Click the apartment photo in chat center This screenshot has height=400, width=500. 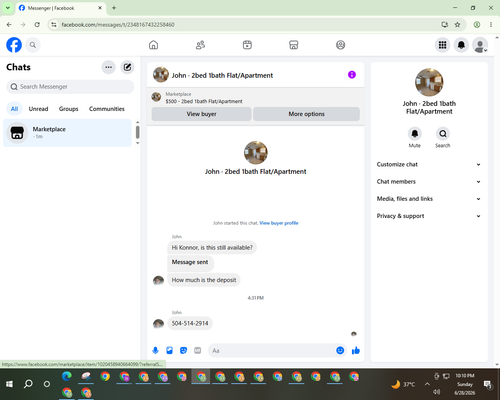coord(256,153)
